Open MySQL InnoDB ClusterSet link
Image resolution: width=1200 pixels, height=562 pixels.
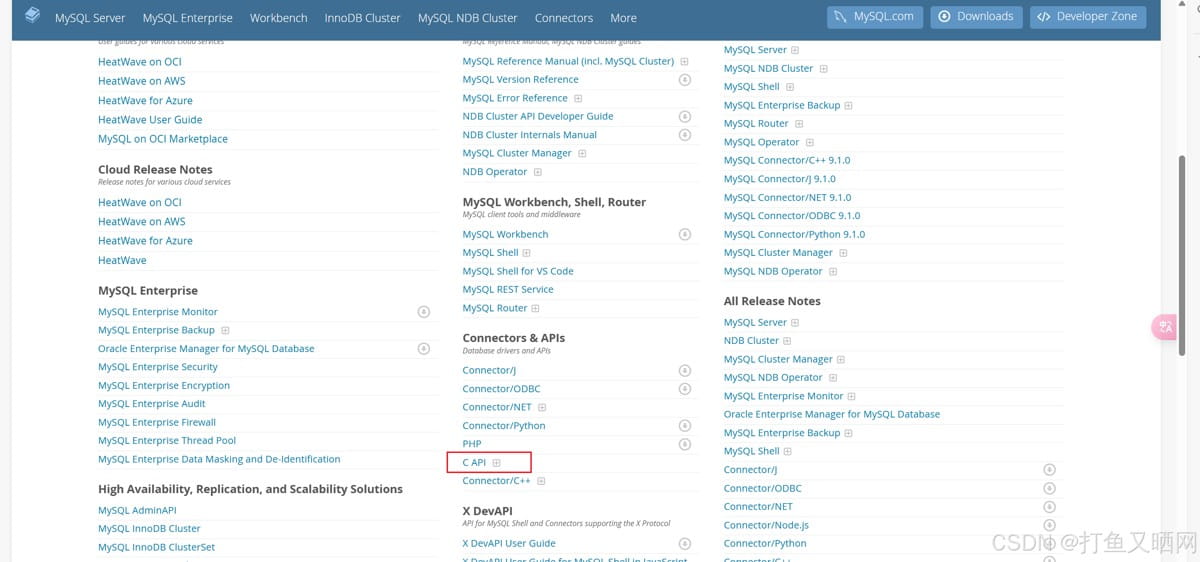point(156,547)
